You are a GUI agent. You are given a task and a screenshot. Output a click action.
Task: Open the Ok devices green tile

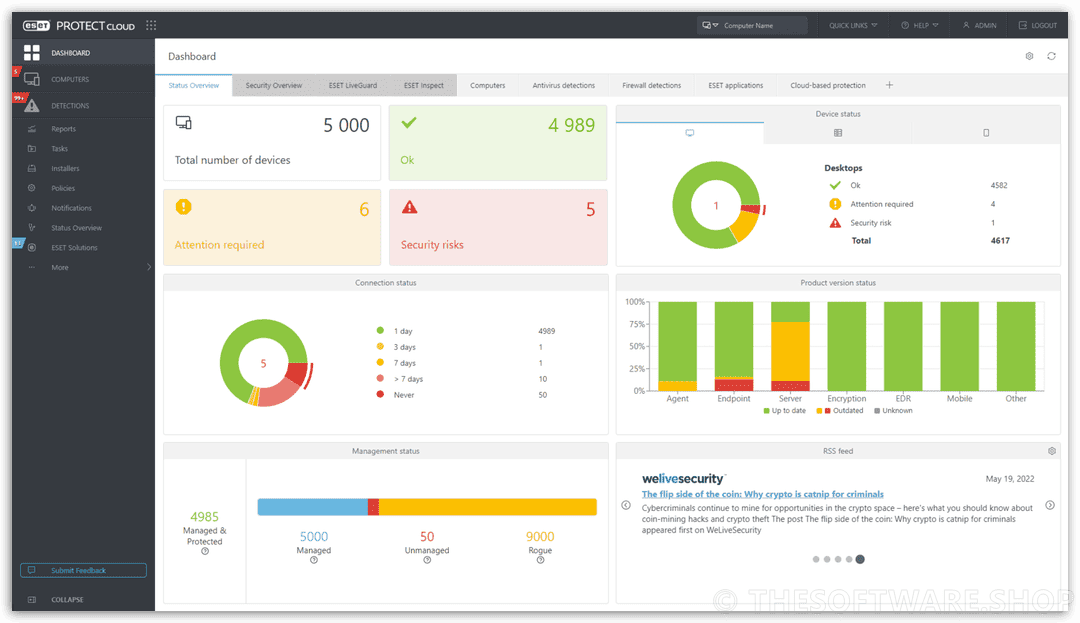pos(498,143)
